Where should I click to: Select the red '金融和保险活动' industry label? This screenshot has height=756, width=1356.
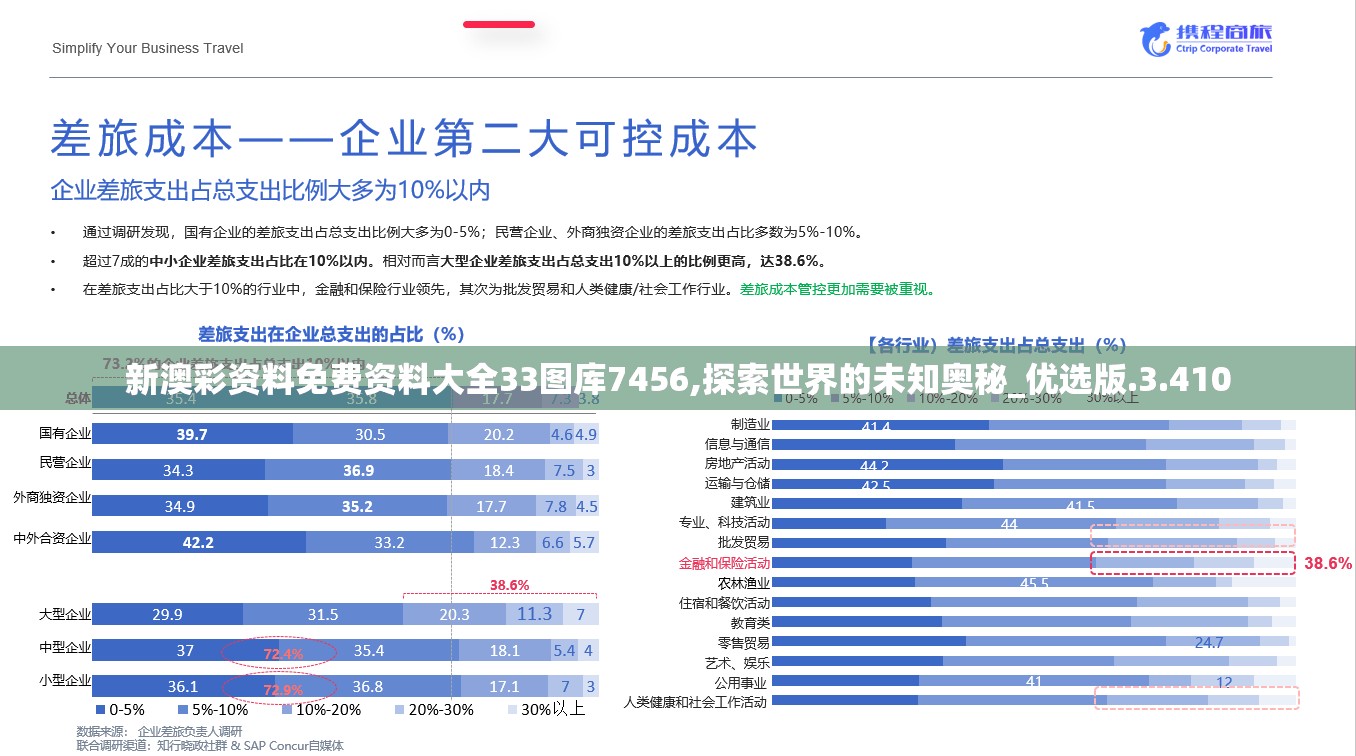click(724, 563)
